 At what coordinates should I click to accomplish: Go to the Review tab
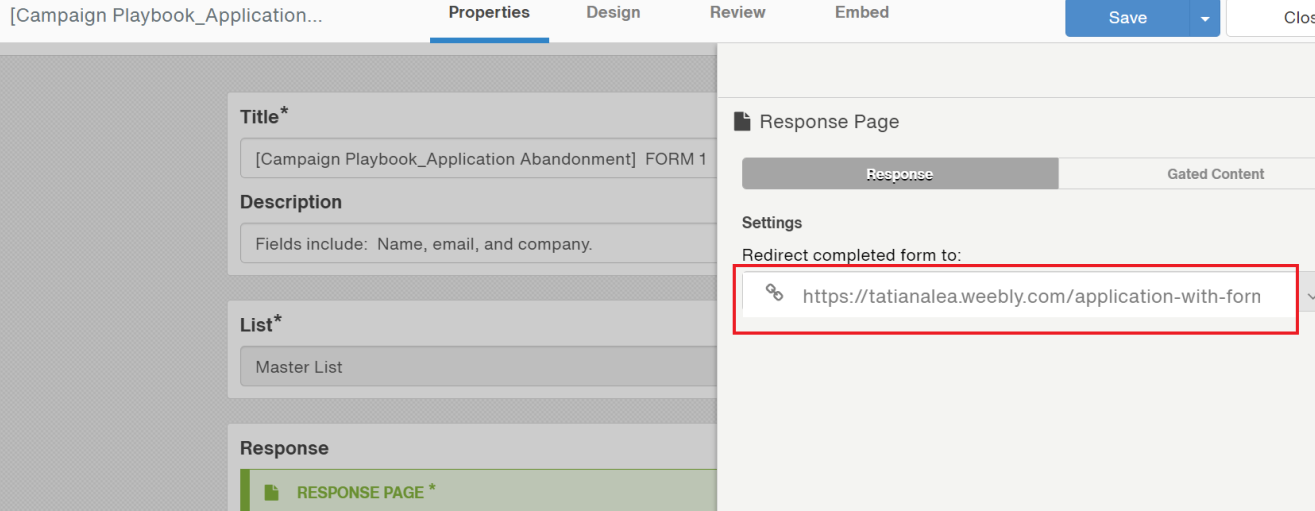[x=737, y=13]
